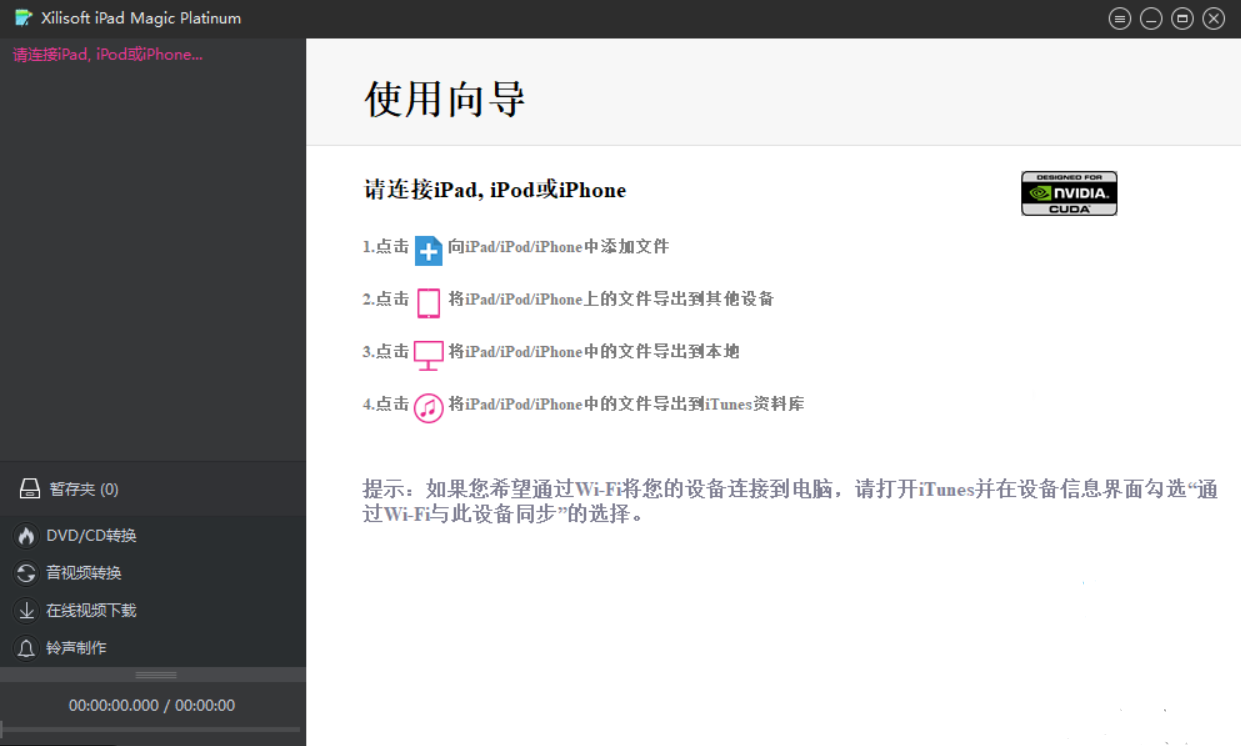Click the circular arrows icon beside 音视频转换
Screen dimensions: 1241x746
click(x=26, y=573)
